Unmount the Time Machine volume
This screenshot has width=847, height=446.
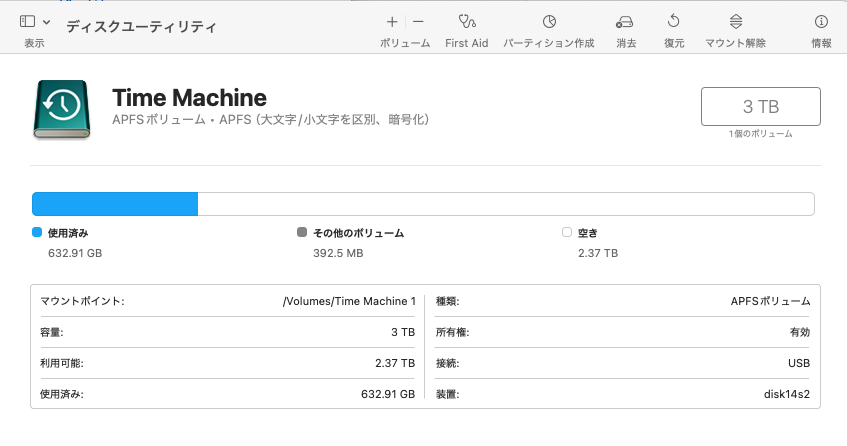tap(735, 21)
